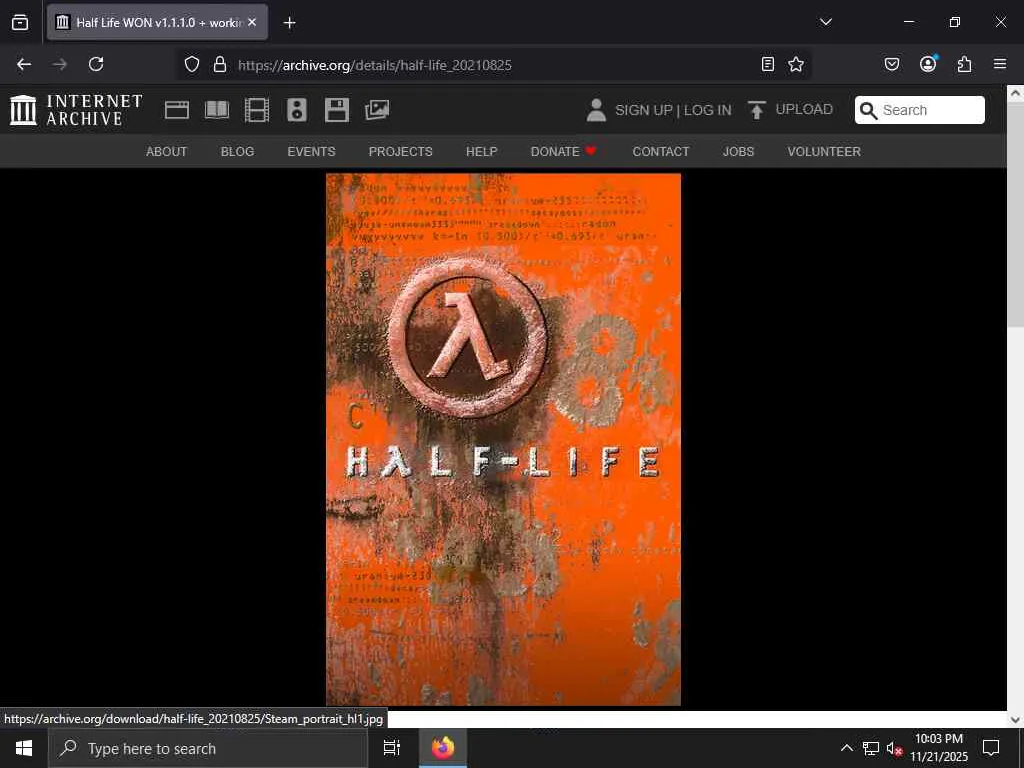Screen dimensions: 1024x768
Task: Click the search magnifier icon
Action: 869,110
